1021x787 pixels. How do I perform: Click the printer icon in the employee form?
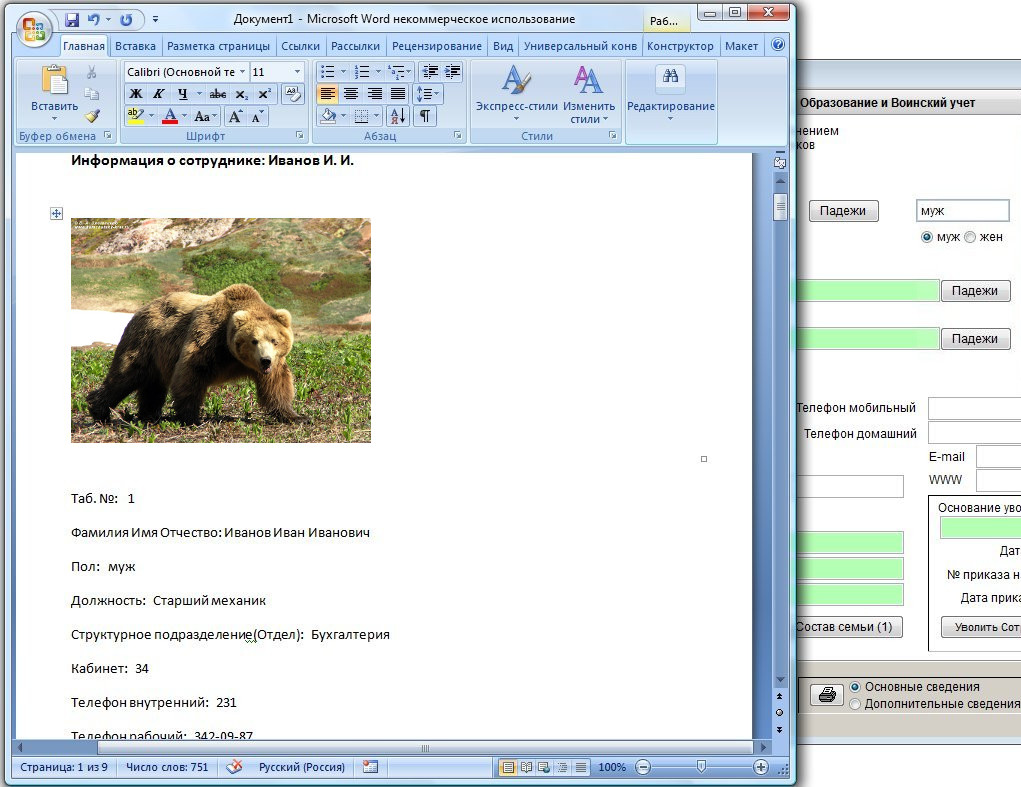827,695
